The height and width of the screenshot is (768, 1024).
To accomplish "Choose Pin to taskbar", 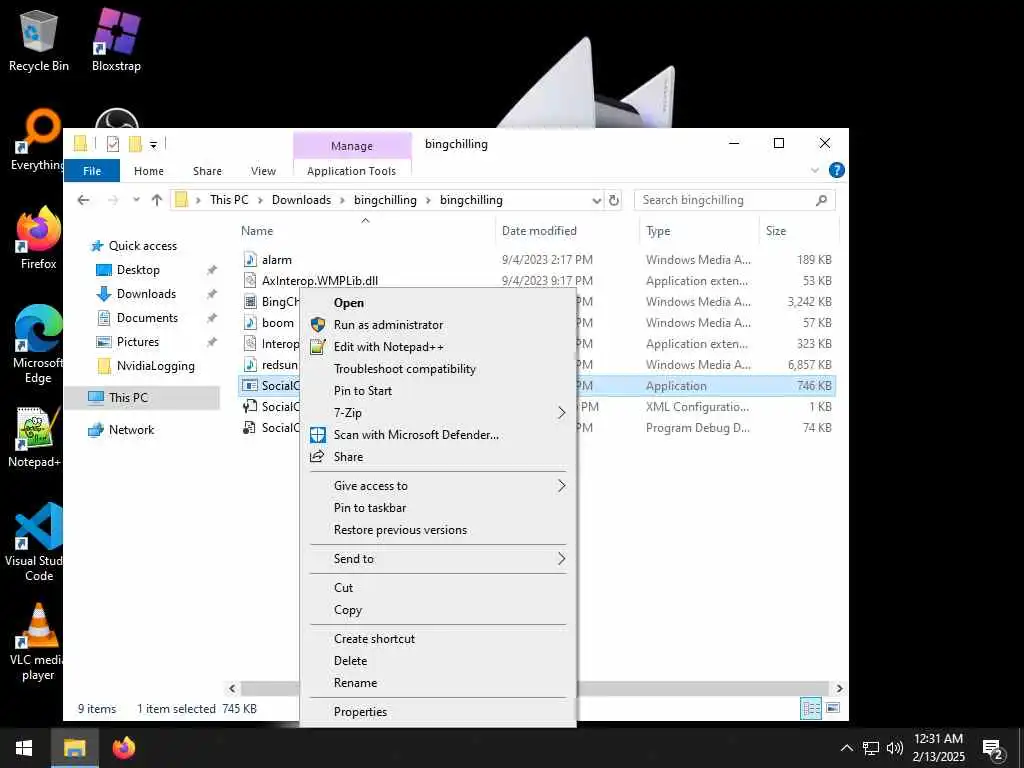I will (x=438, y=507).
